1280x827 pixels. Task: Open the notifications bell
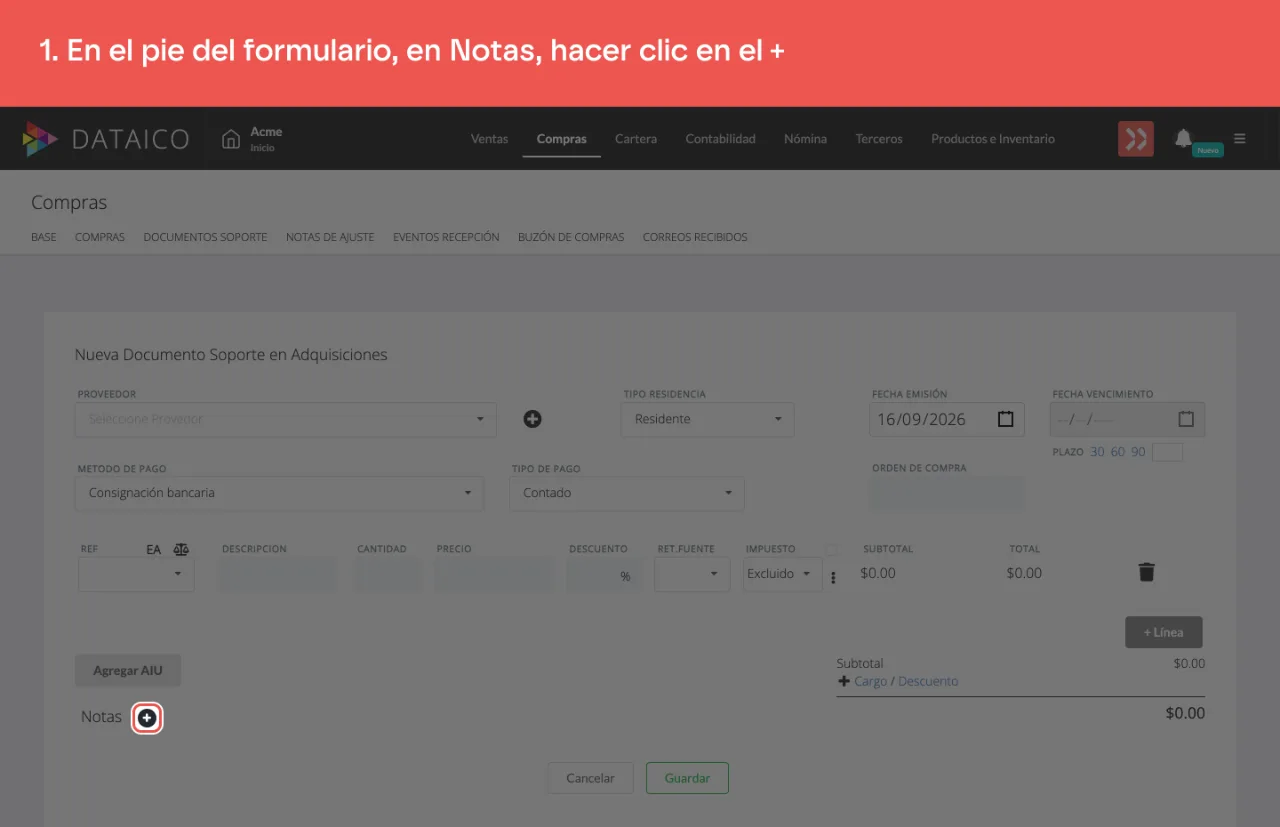(1183, 138)
